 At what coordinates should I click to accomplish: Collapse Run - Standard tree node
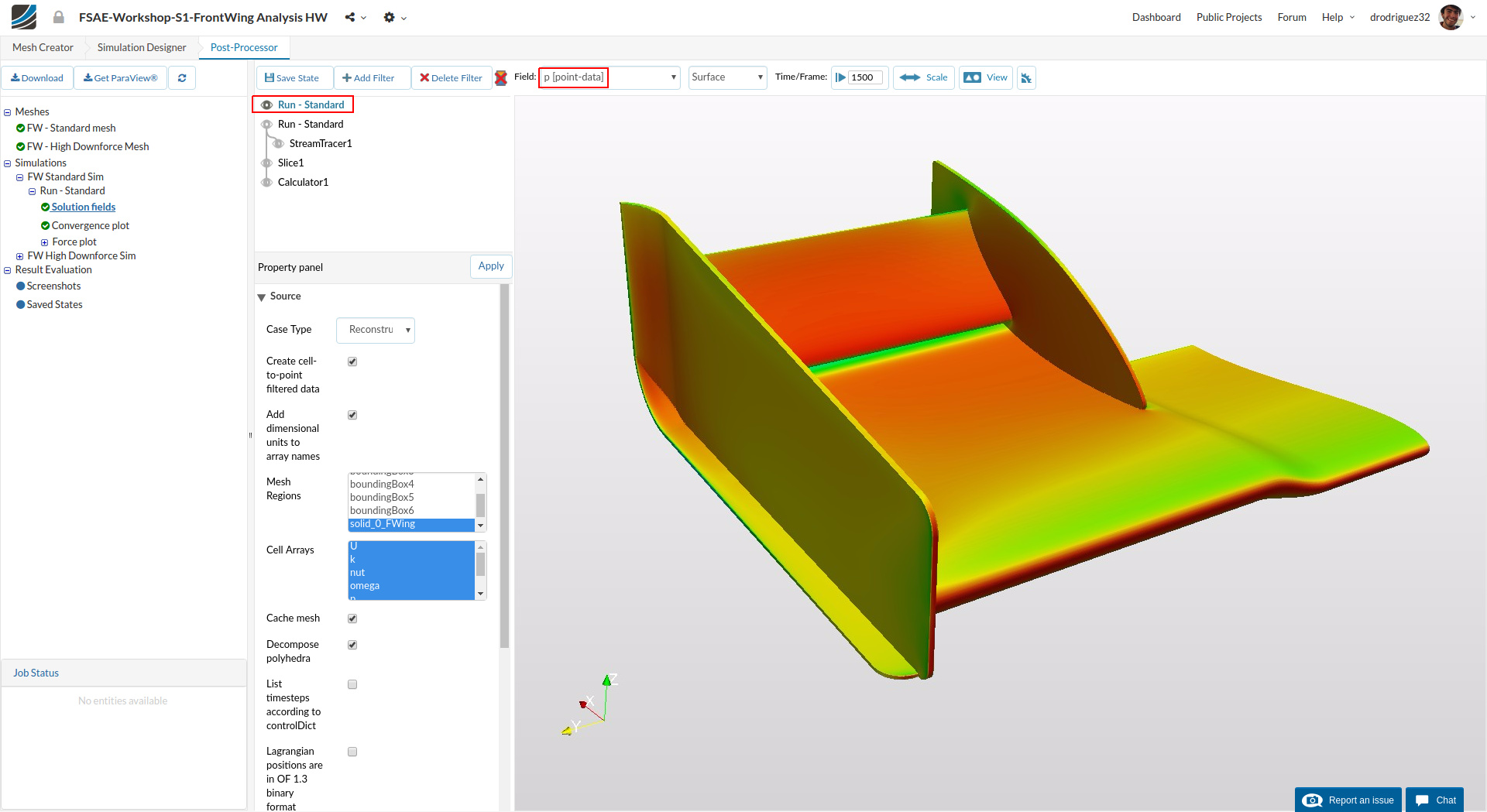click(x=33, y=192)
